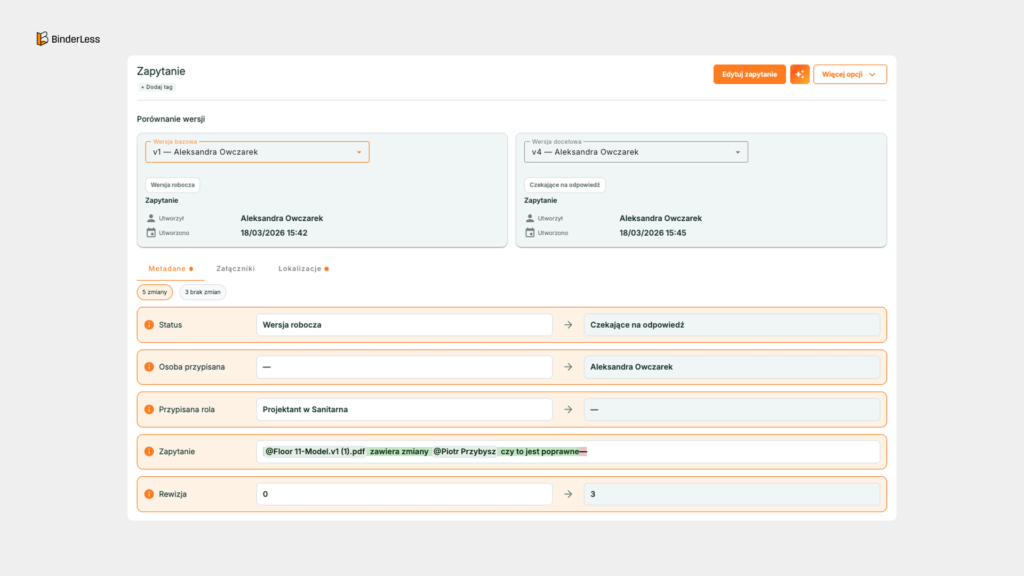Click the @Piotr Przybysz mention
This screenshot has width=1024, height=576.
[x=464, y=451]
